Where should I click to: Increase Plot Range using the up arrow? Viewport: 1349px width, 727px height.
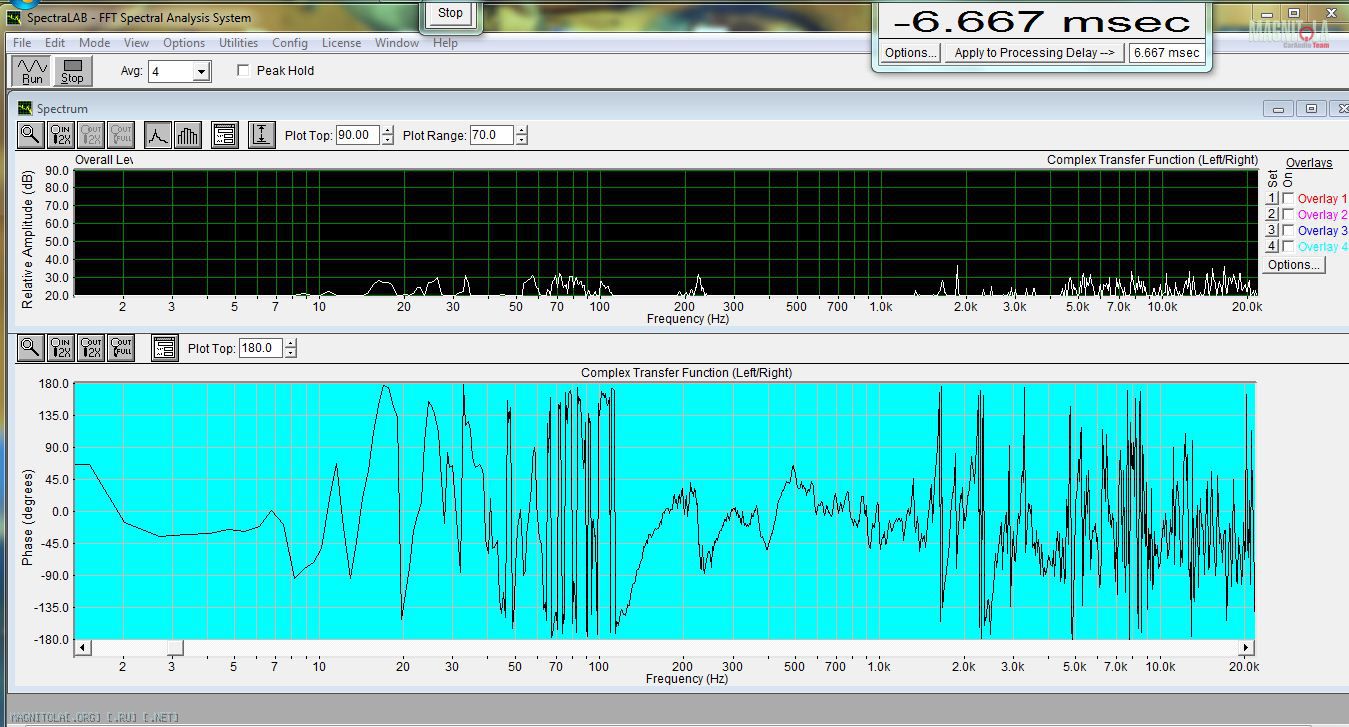521,131
